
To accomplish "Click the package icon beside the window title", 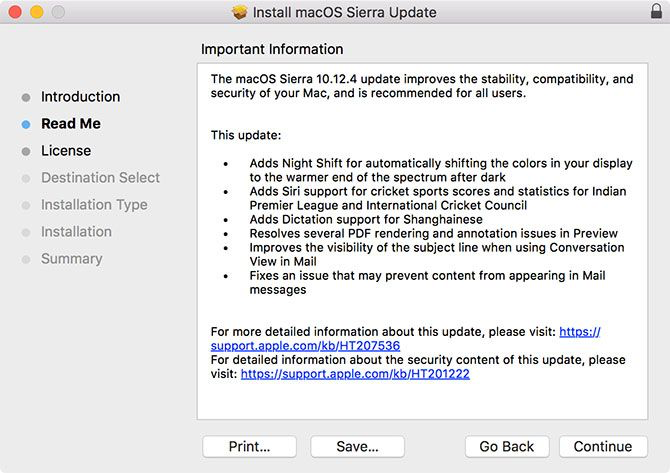I will (239, 13).
